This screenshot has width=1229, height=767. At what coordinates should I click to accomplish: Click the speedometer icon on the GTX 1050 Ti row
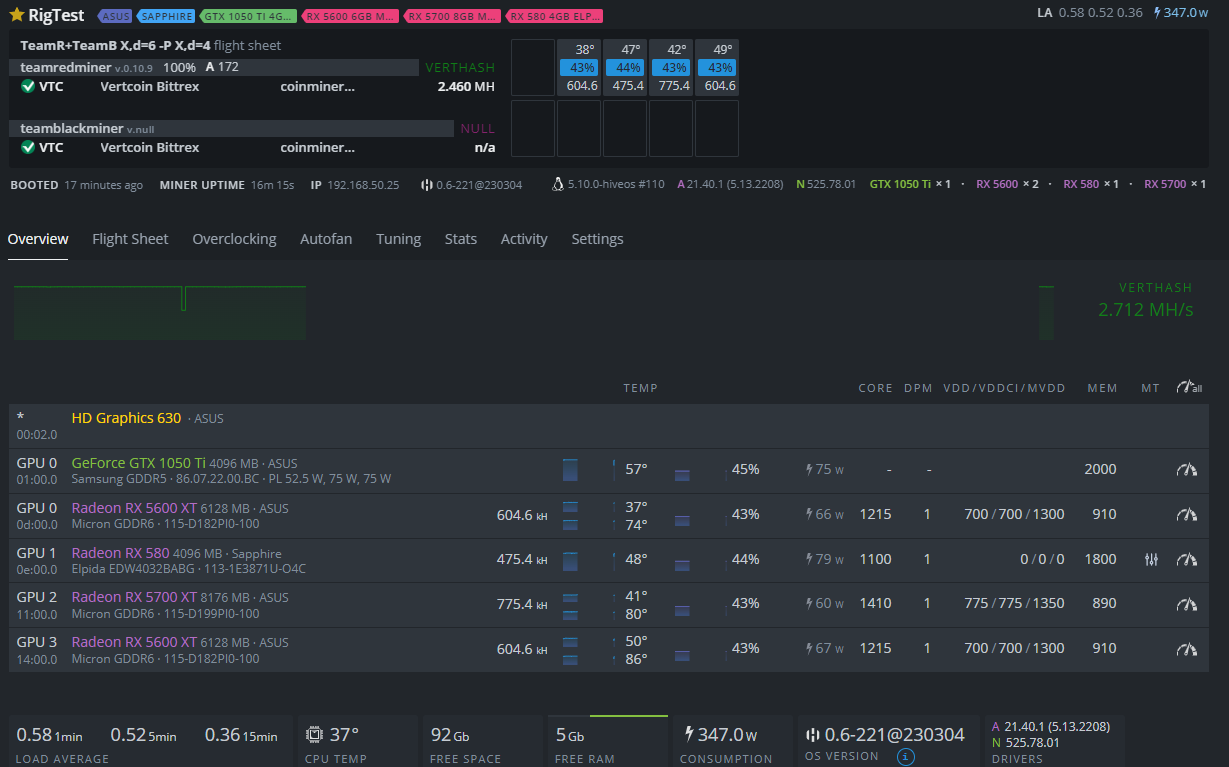click(1187, 469)
